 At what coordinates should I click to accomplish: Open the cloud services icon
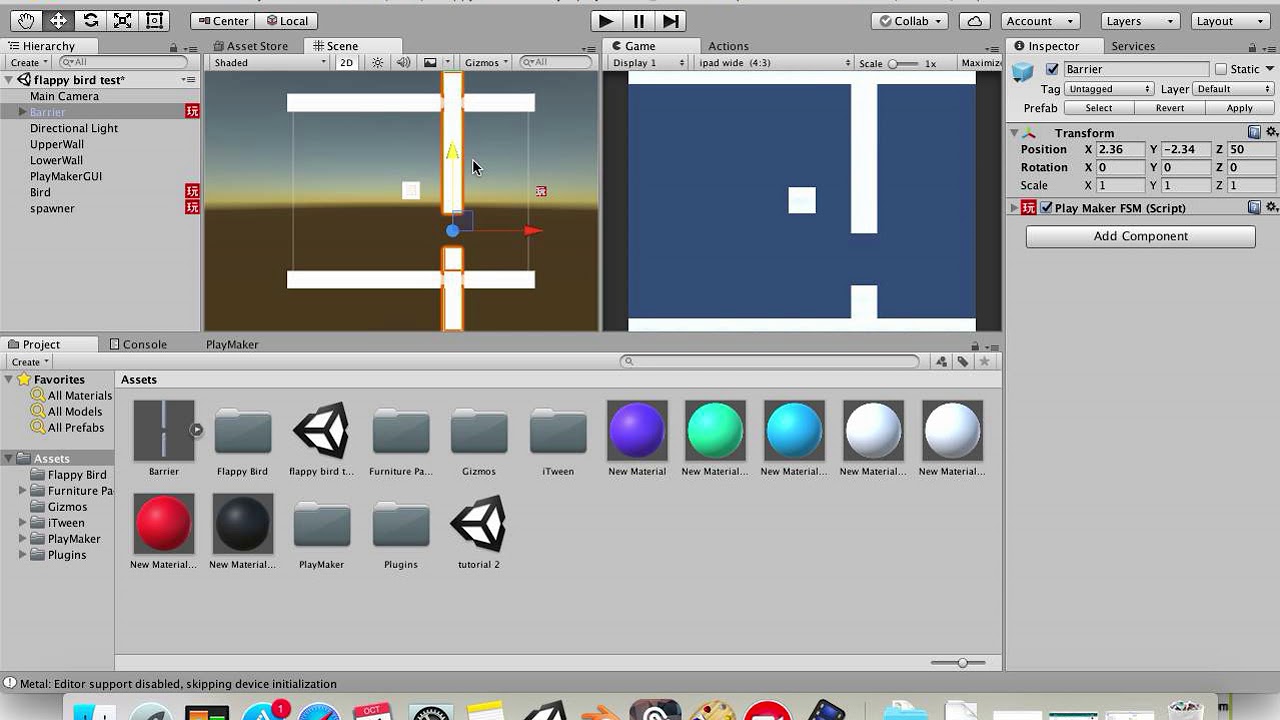974,20
